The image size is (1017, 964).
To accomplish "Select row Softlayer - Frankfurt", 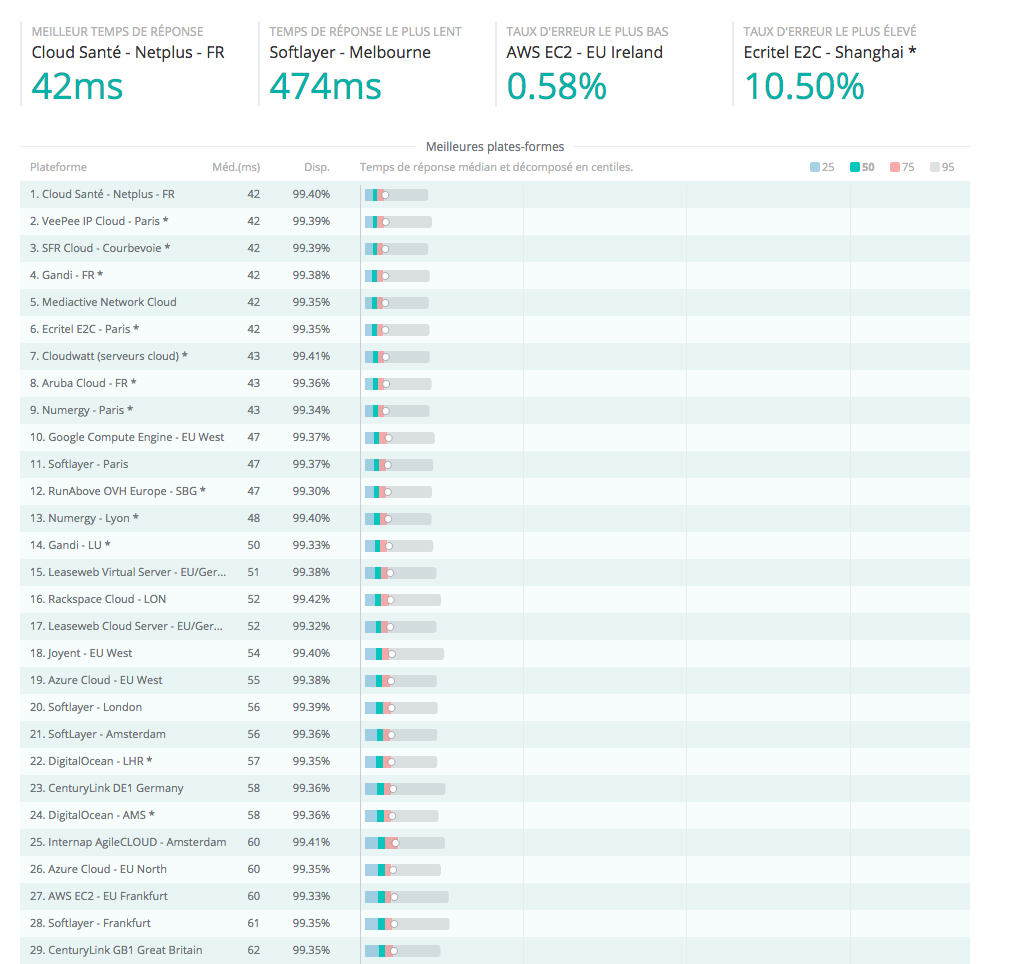I will coord(495,924).
